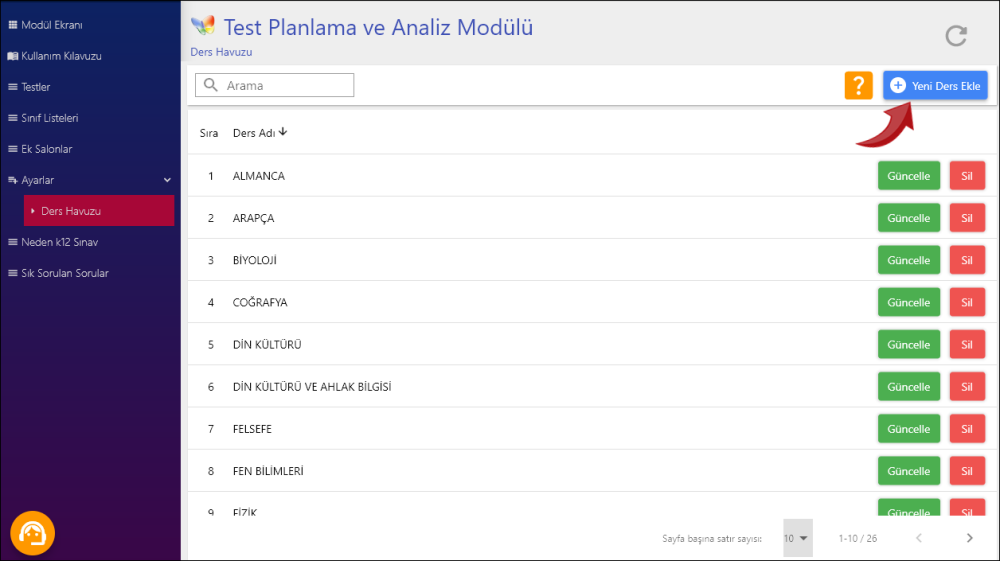Open Kullanım Kılavuzu menu item
The height and width of the screenshot is (561, 1000).
click(x=61, y=56)
